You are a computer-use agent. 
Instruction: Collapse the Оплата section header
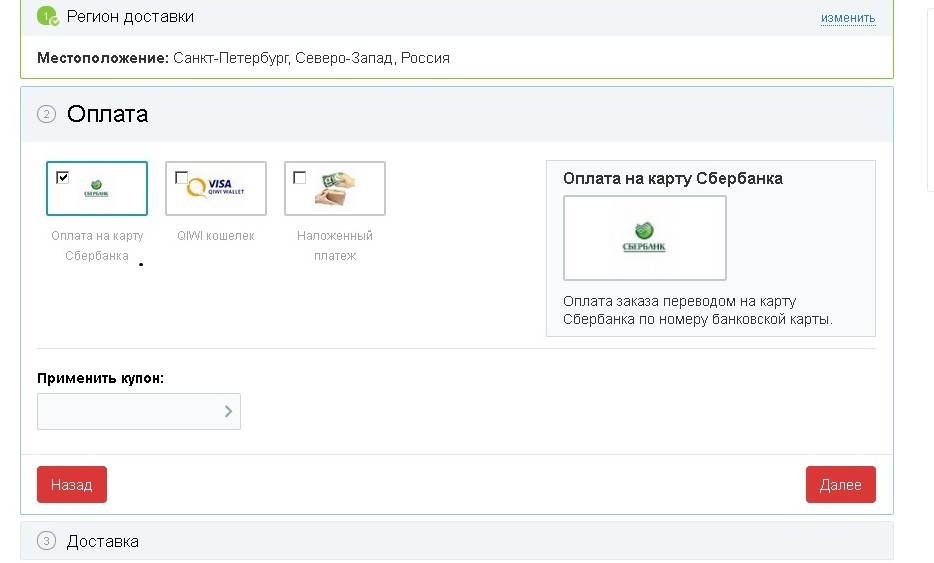(108, 114)
